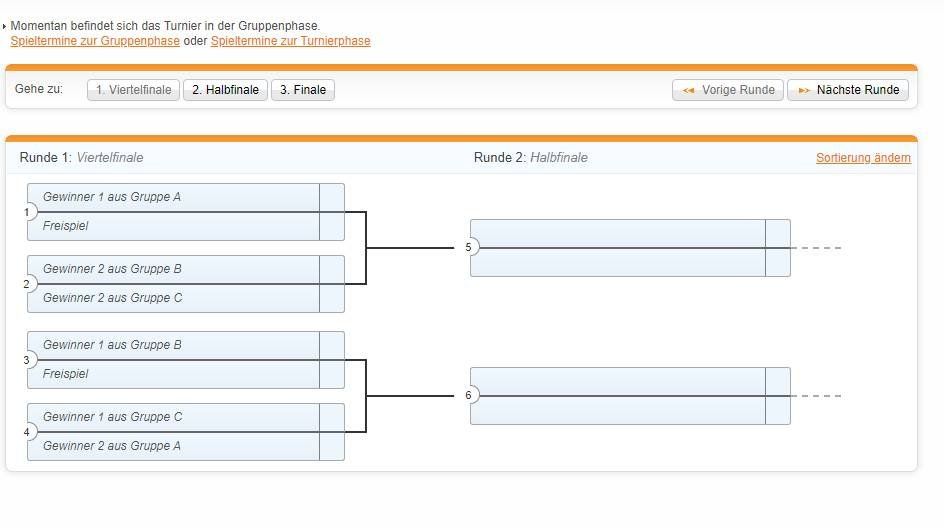Click the semifinal match 6 circle marker
Viewport: 944px width, 528px height.
[469, 395]
